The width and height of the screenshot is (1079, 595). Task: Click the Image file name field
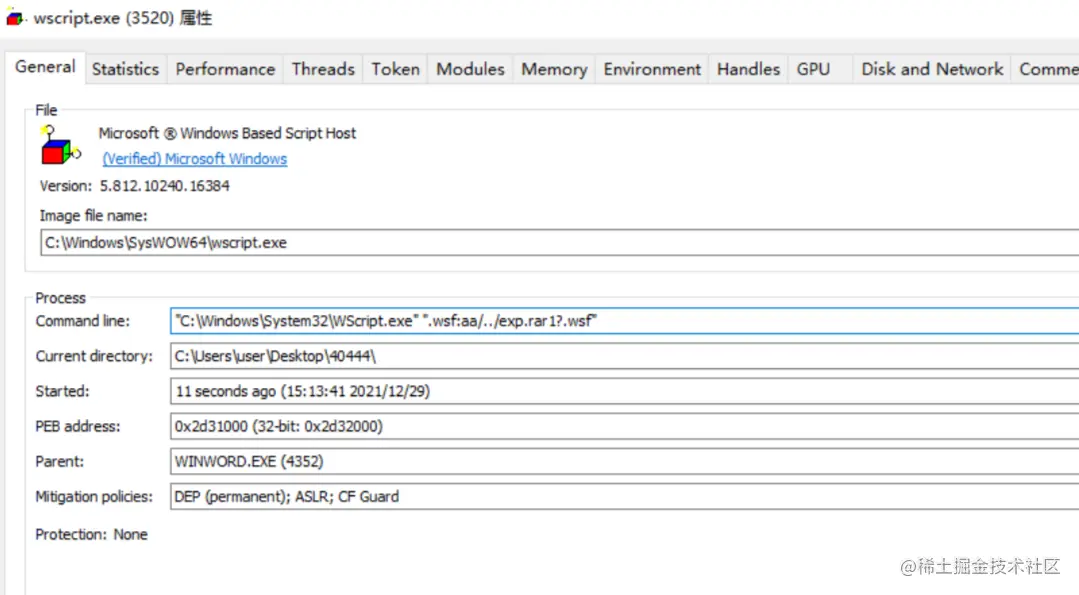559,243
